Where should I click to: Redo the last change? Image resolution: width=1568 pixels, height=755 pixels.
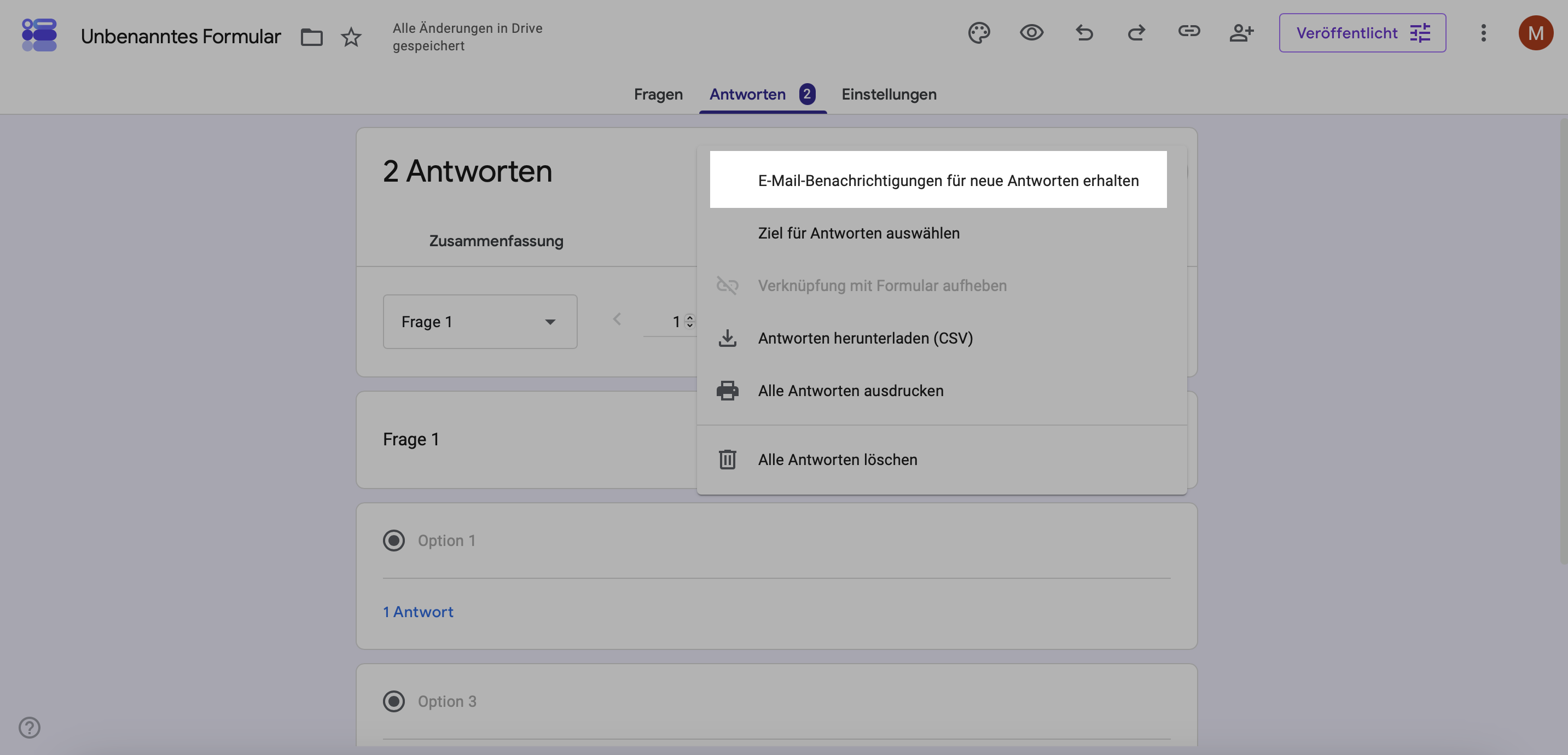click(x=1136, y=33)
